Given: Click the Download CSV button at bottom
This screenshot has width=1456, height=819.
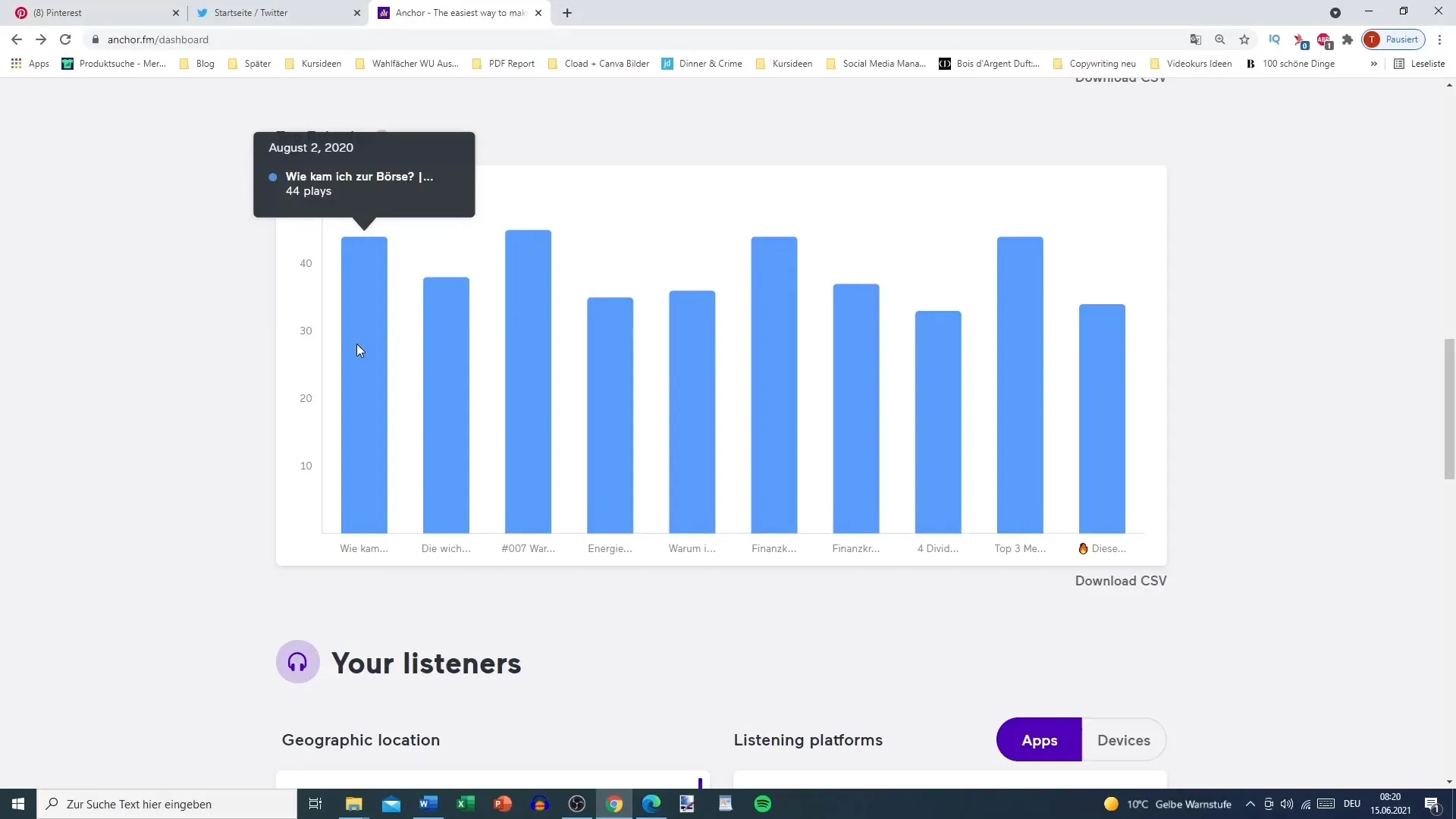Looking at the screenshot, I should (x=1122, y=581).
